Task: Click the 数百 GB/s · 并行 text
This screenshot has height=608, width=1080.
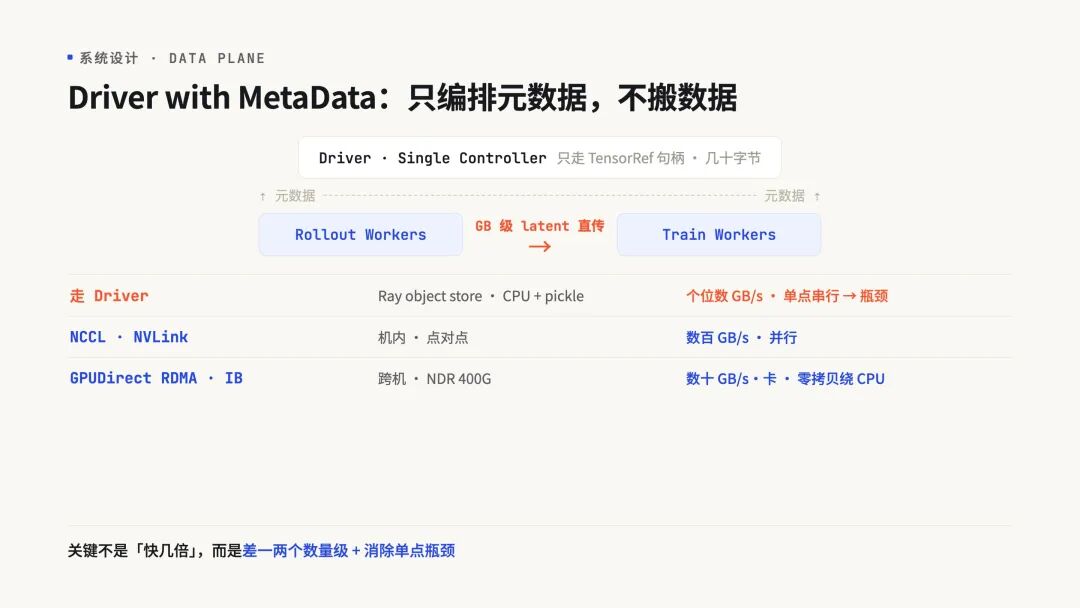Action: click(741, 337)
